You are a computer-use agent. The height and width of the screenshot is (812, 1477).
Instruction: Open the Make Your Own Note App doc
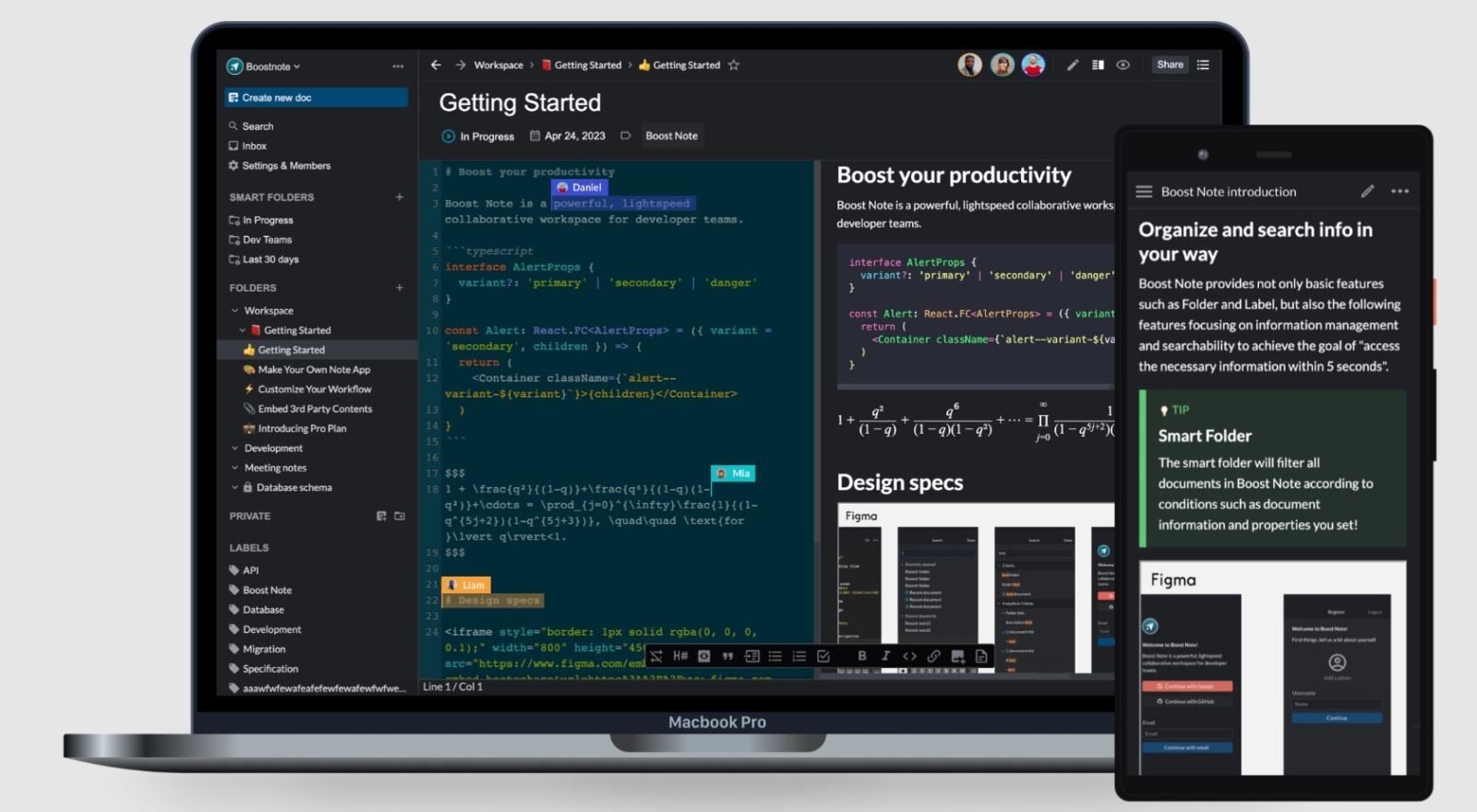coord(306,370)
